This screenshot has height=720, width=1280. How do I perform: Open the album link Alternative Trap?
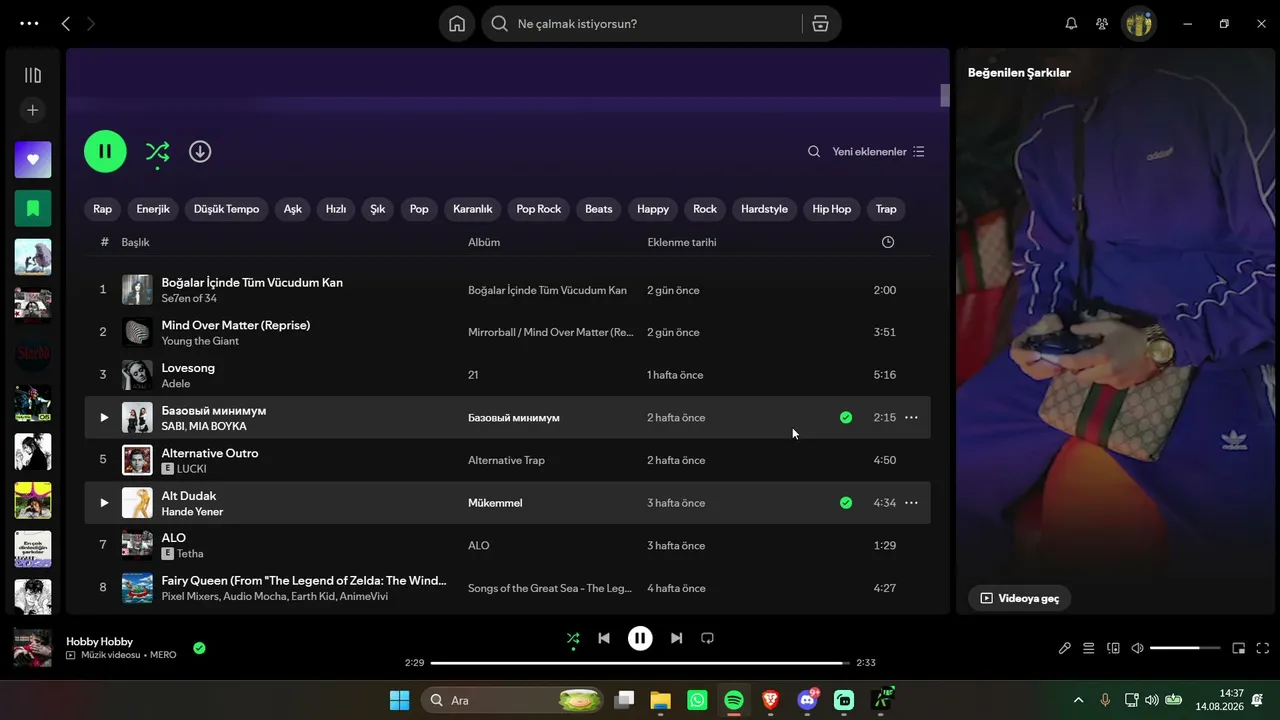(x=506, y=460)
